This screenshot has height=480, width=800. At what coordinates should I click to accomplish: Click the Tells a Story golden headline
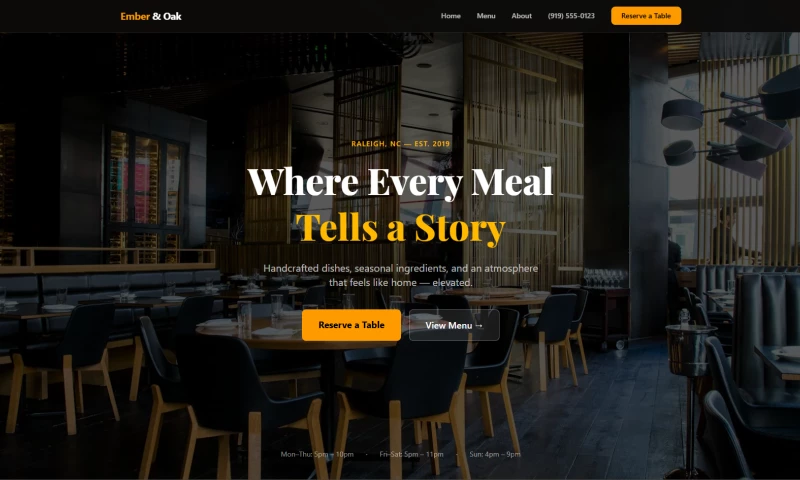pos(401,228)
